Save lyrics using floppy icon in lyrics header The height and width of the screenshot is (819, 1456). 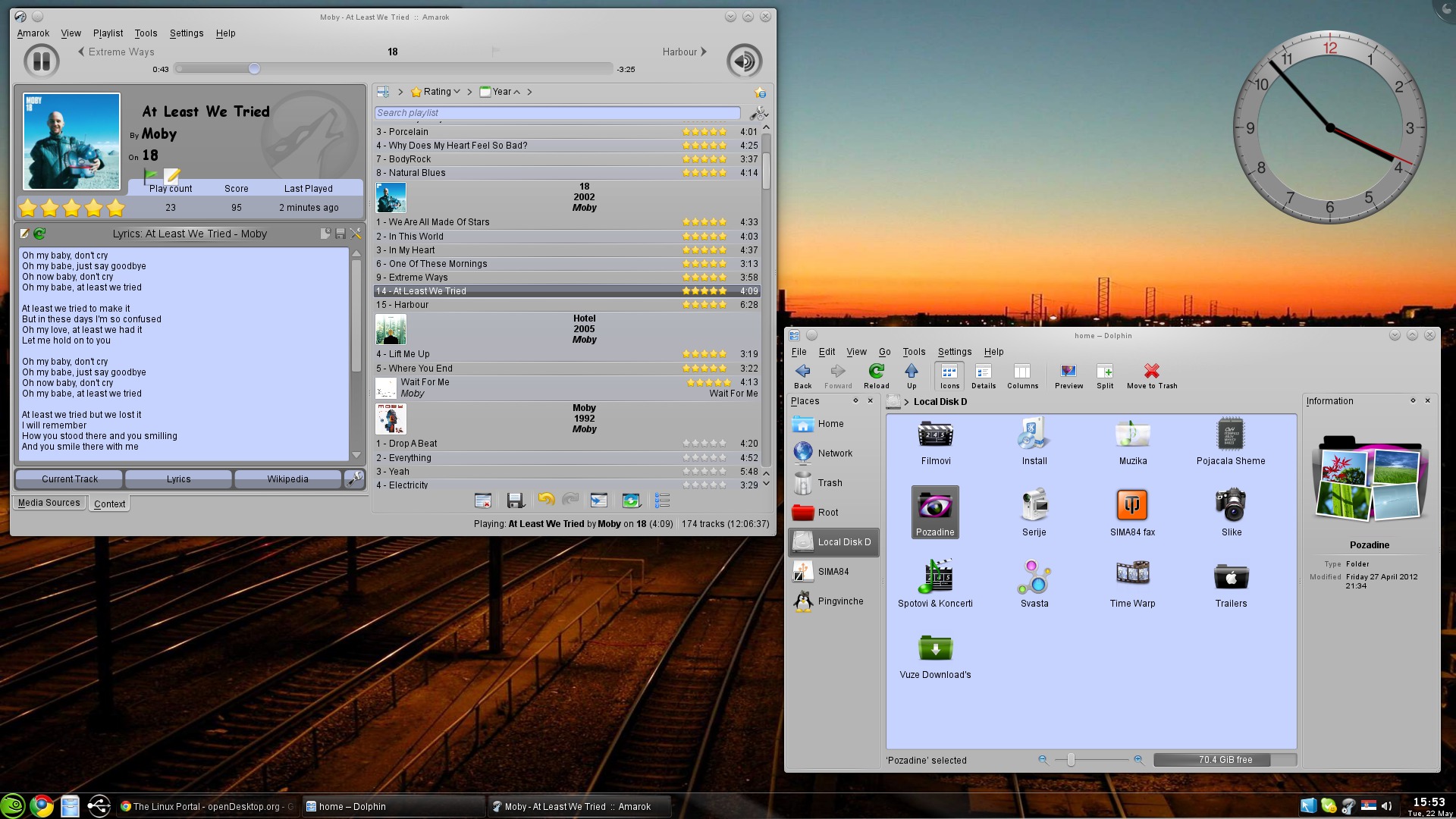(340, 234)
